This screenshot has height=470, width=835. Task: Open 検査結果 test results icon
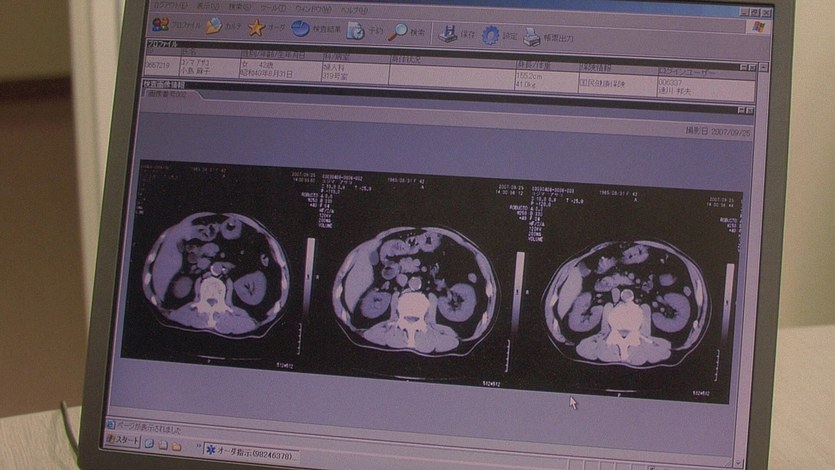coord(302,29)
